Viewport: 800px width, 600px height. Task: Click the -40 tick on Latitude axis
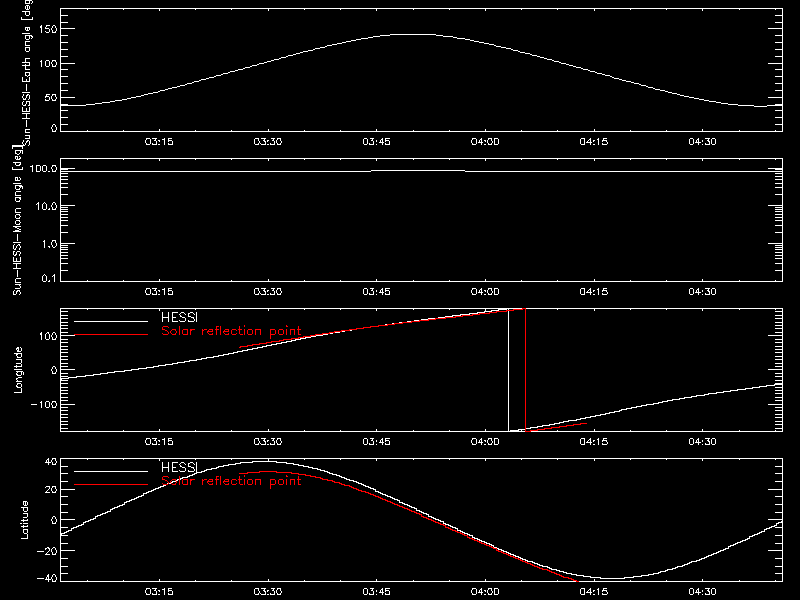click(x=47, y=578)
